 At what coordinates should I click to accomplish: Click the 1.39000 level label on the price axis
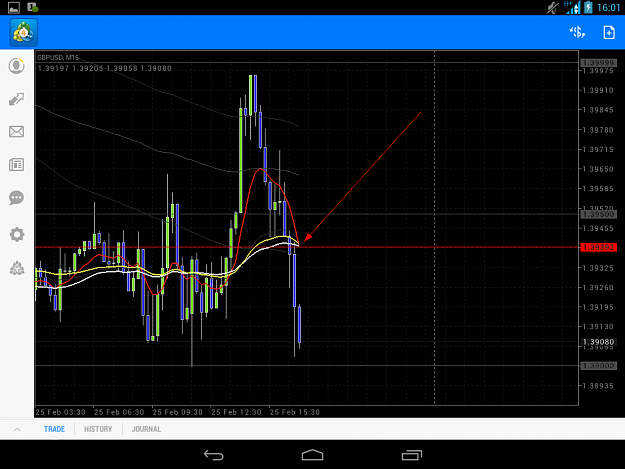pyautogui.click(x=598, y=366)
